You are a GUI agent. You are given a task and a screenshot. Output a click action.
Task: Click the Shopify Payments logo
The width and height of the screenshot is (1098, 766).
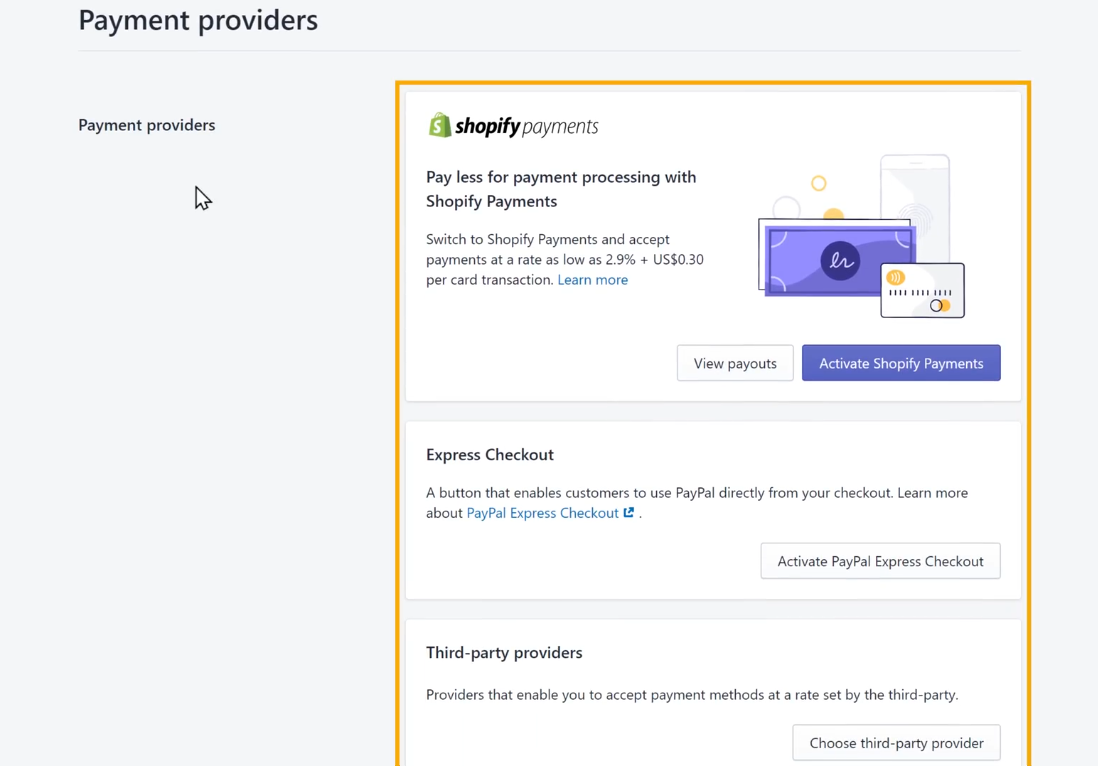513,125
